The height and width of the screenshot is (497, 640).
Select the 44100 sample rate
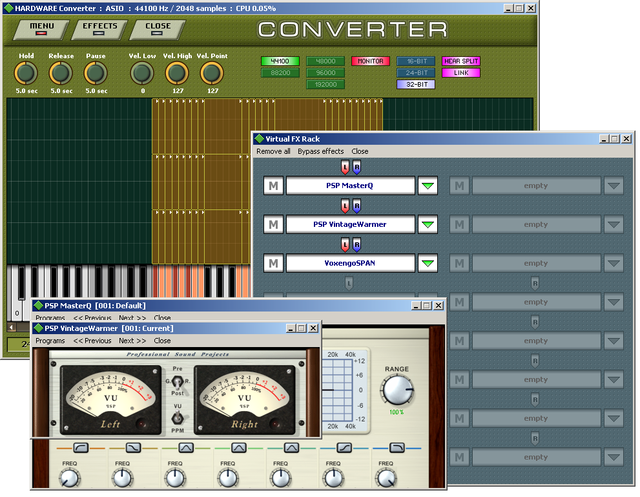click(280, 61)
